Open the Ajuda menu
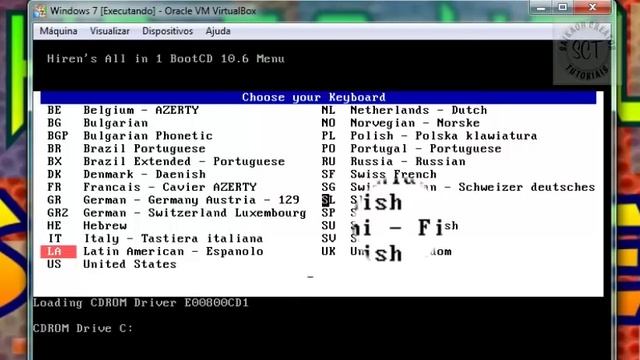Image resolution: width=640 pixels, height=360 pixels. 218,31
